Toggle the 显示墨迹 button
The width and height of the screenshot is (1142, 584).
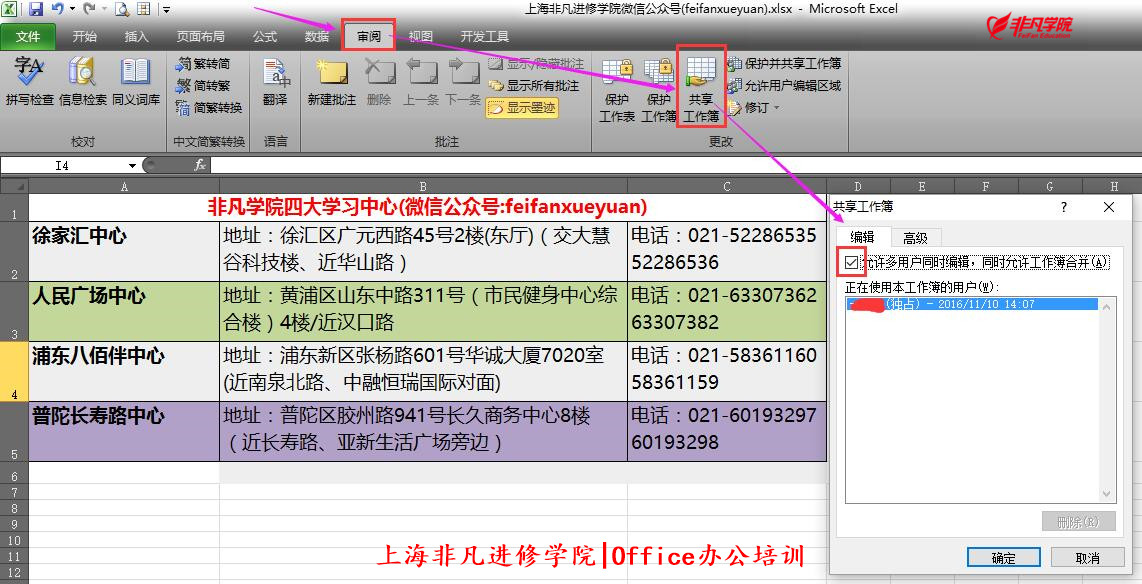[521, 108]
